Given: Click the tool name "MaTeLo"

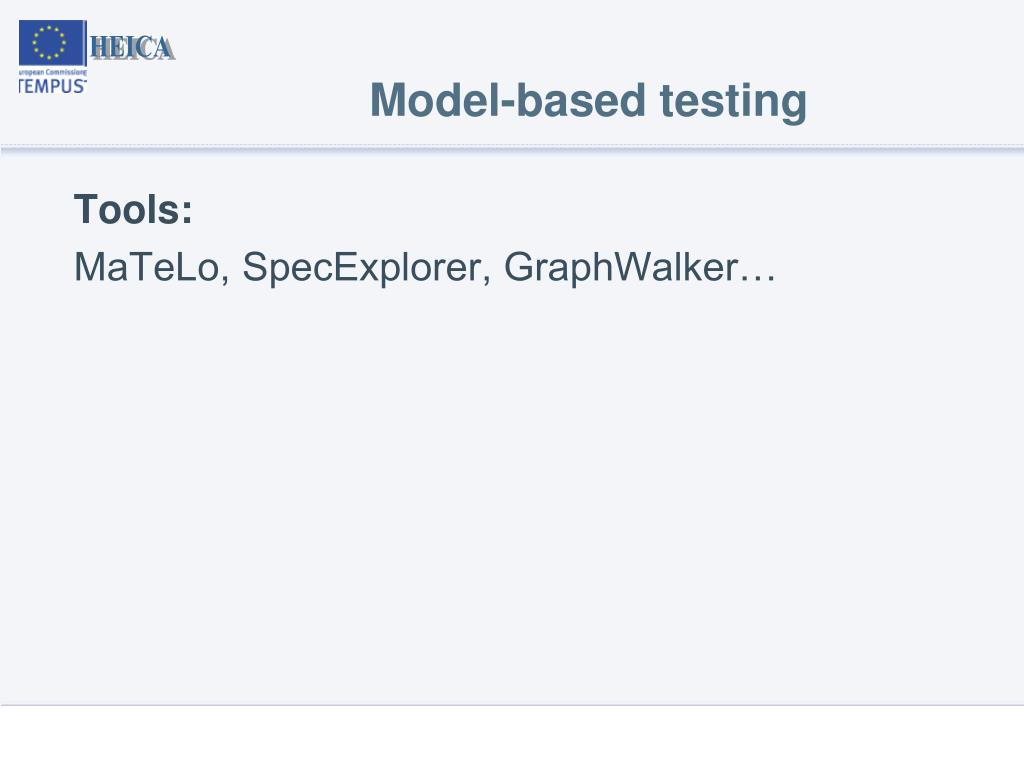Looking at the screenshot, I should click(146, 267).
